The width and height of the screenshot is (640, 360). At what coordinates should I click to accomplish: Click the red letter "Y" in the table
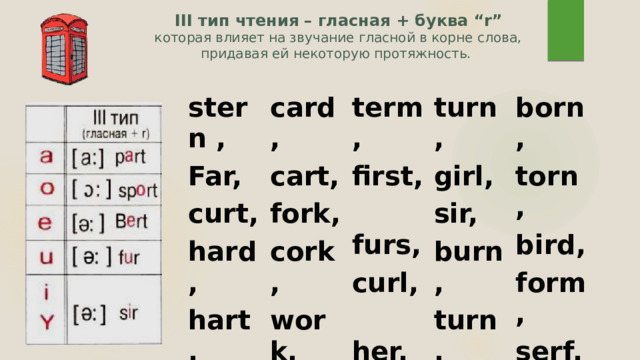coord(47,322)
